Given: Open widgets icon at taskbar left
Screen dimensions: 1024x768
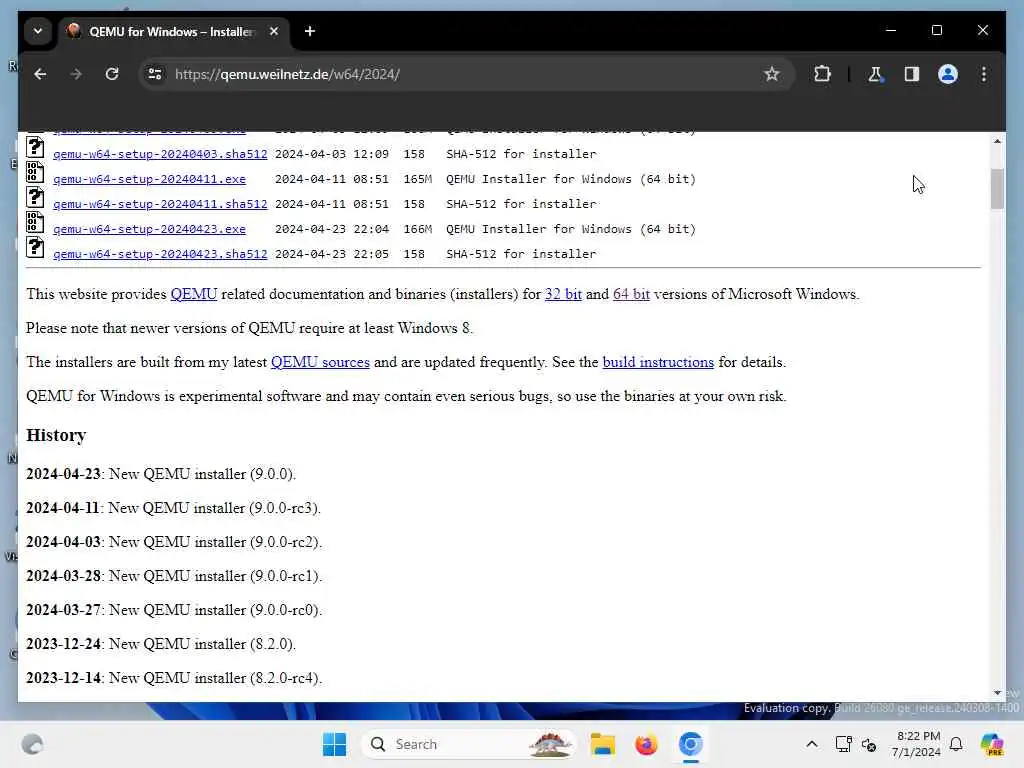Looking at the screenshot, I should [x=33, y=744].
